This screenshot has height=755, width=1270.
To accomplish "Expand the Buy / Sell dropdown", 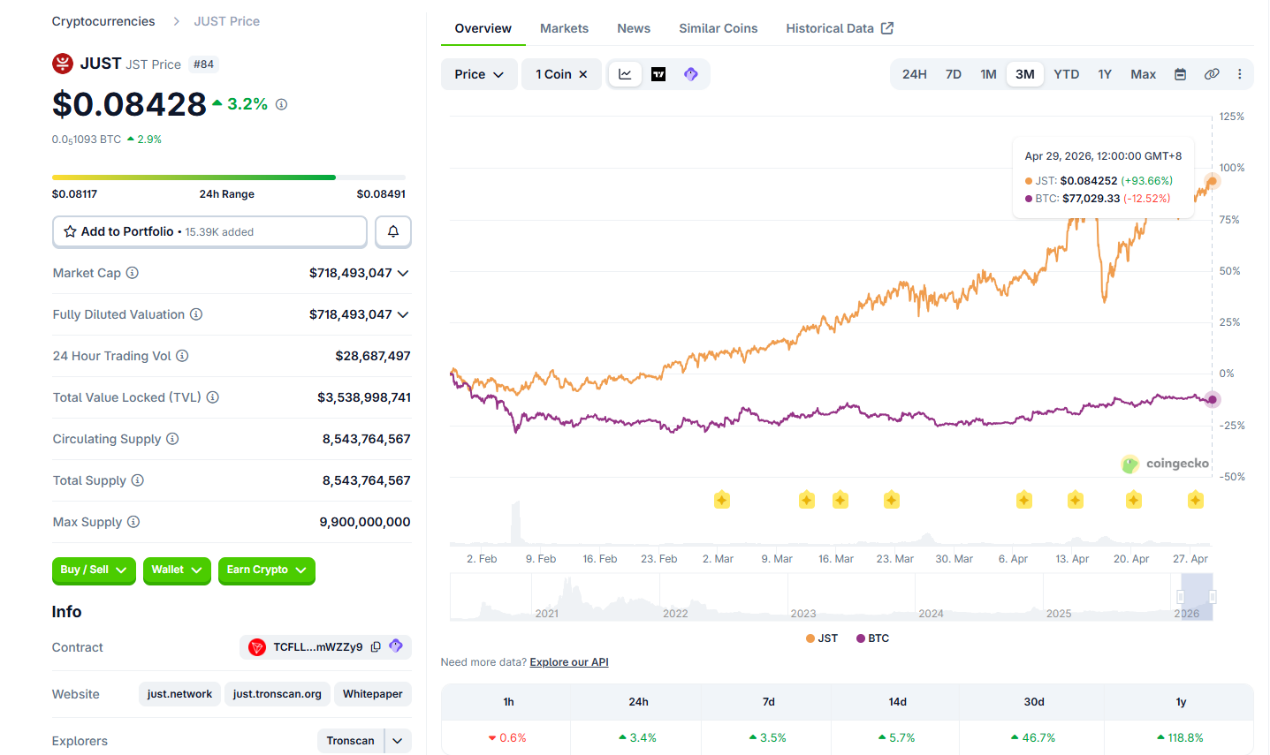I will [x=93, y=570].
